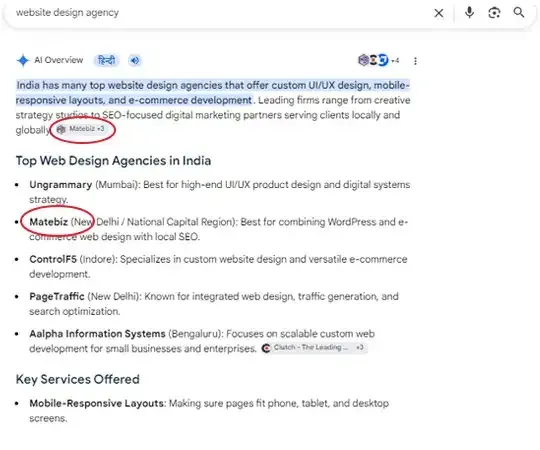This screenshot has width=540, height=450.
Task: Select the Aalpha Information Systems entry
Action: pos(97,334)
